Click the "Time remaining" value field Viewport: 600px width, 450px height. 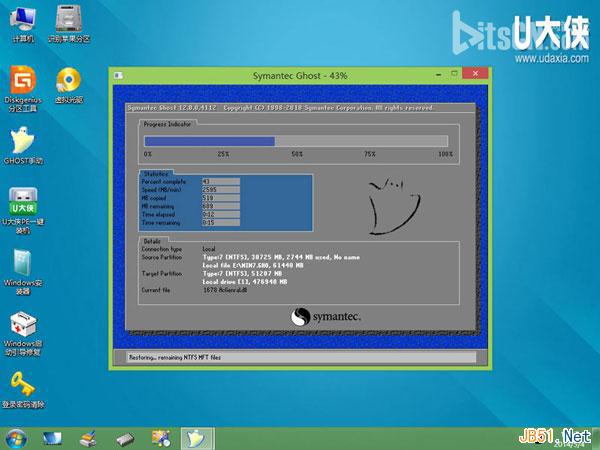click(x=221, y=222)
